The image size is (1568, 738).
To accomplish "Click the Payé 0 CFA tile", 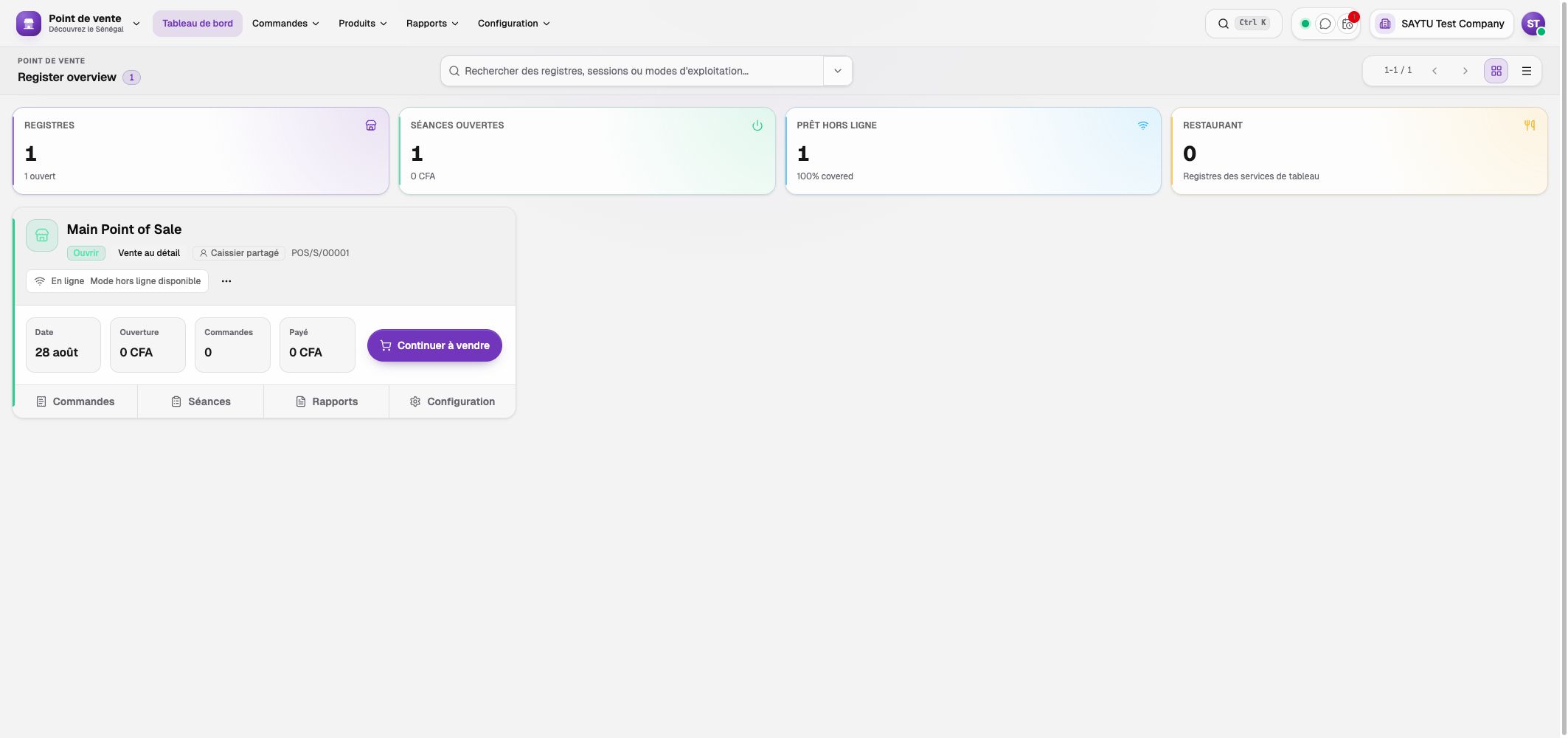I will tap(317, 345).
